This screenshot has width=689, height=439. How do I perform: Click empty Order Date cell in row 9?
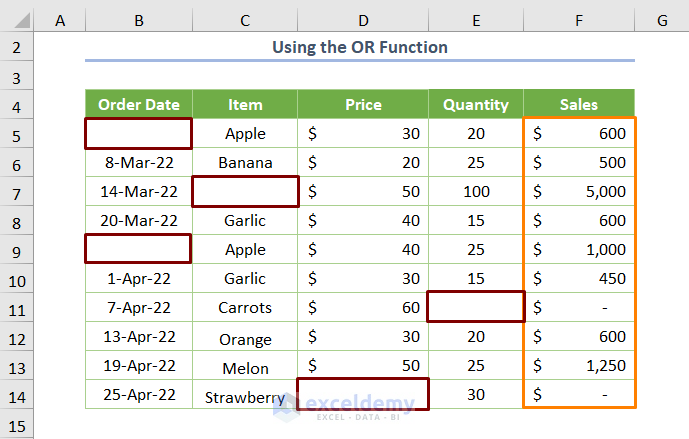pyautogui.click(x=138, y=248)
